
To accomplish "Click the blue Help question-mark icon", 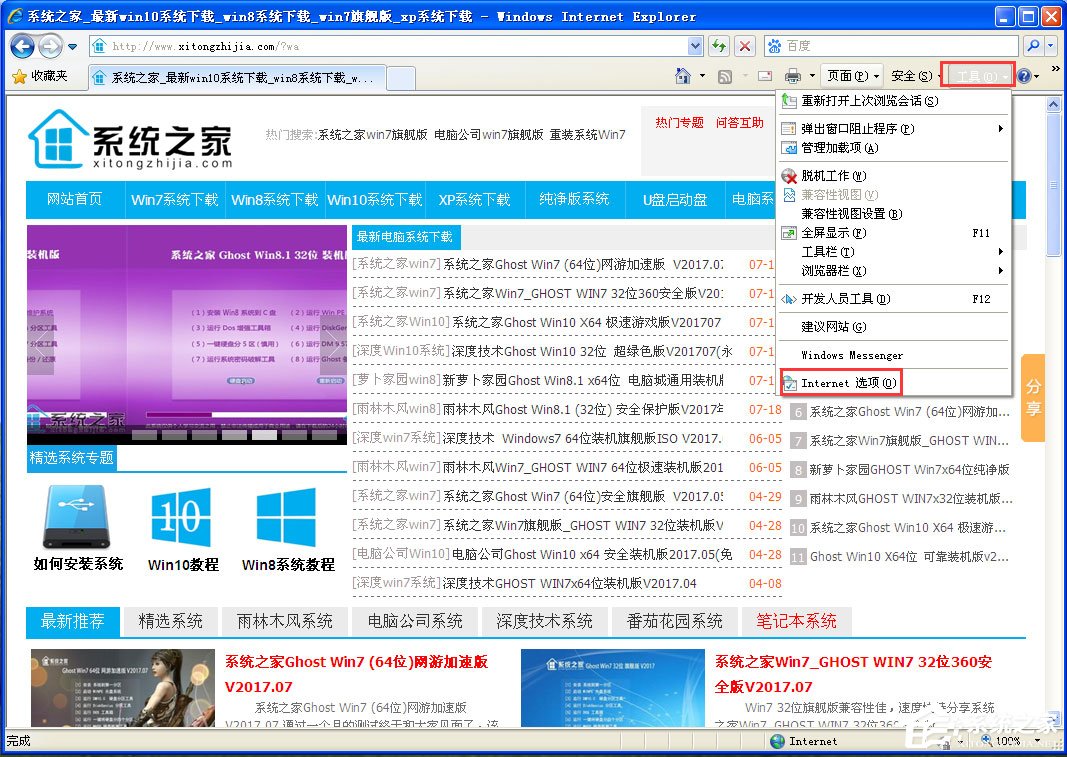I will 1025,75.
